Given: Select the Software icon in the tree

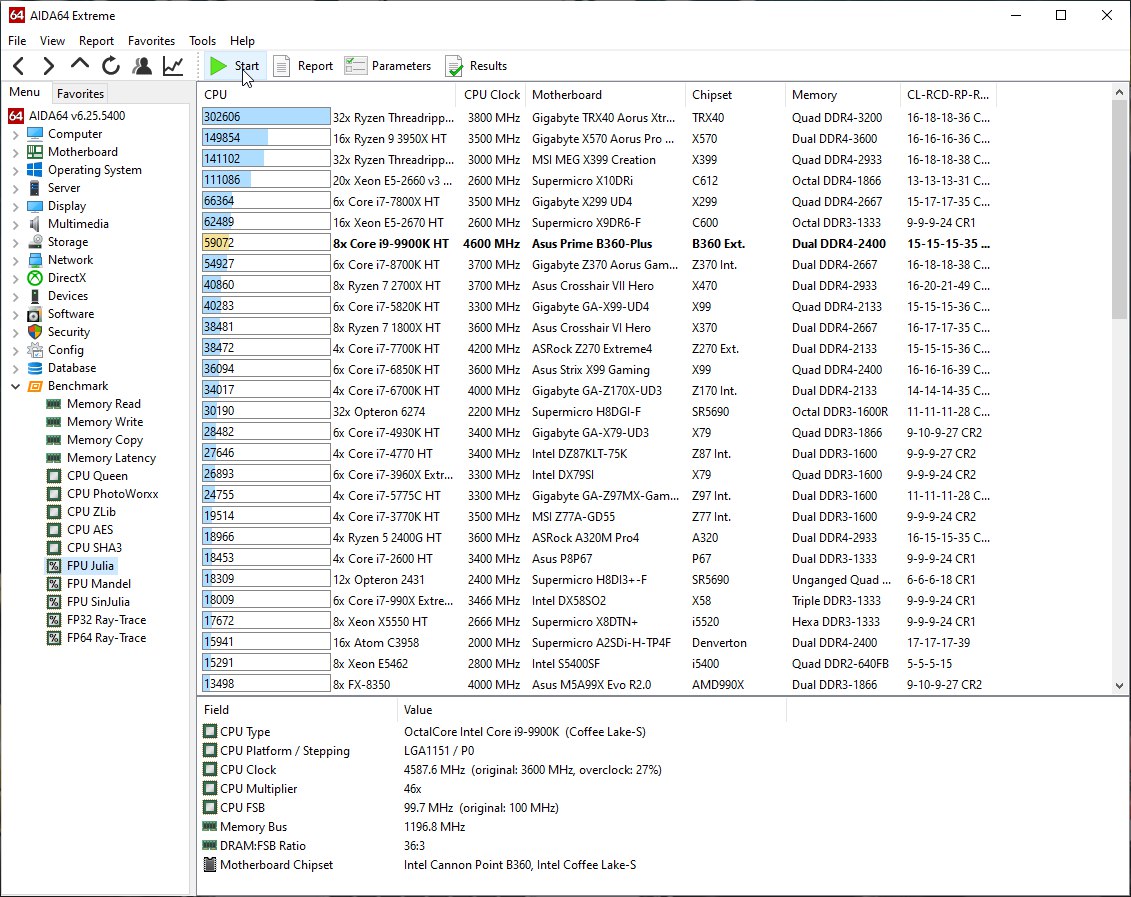Looking at the screenshot, I should coord(35,314).
